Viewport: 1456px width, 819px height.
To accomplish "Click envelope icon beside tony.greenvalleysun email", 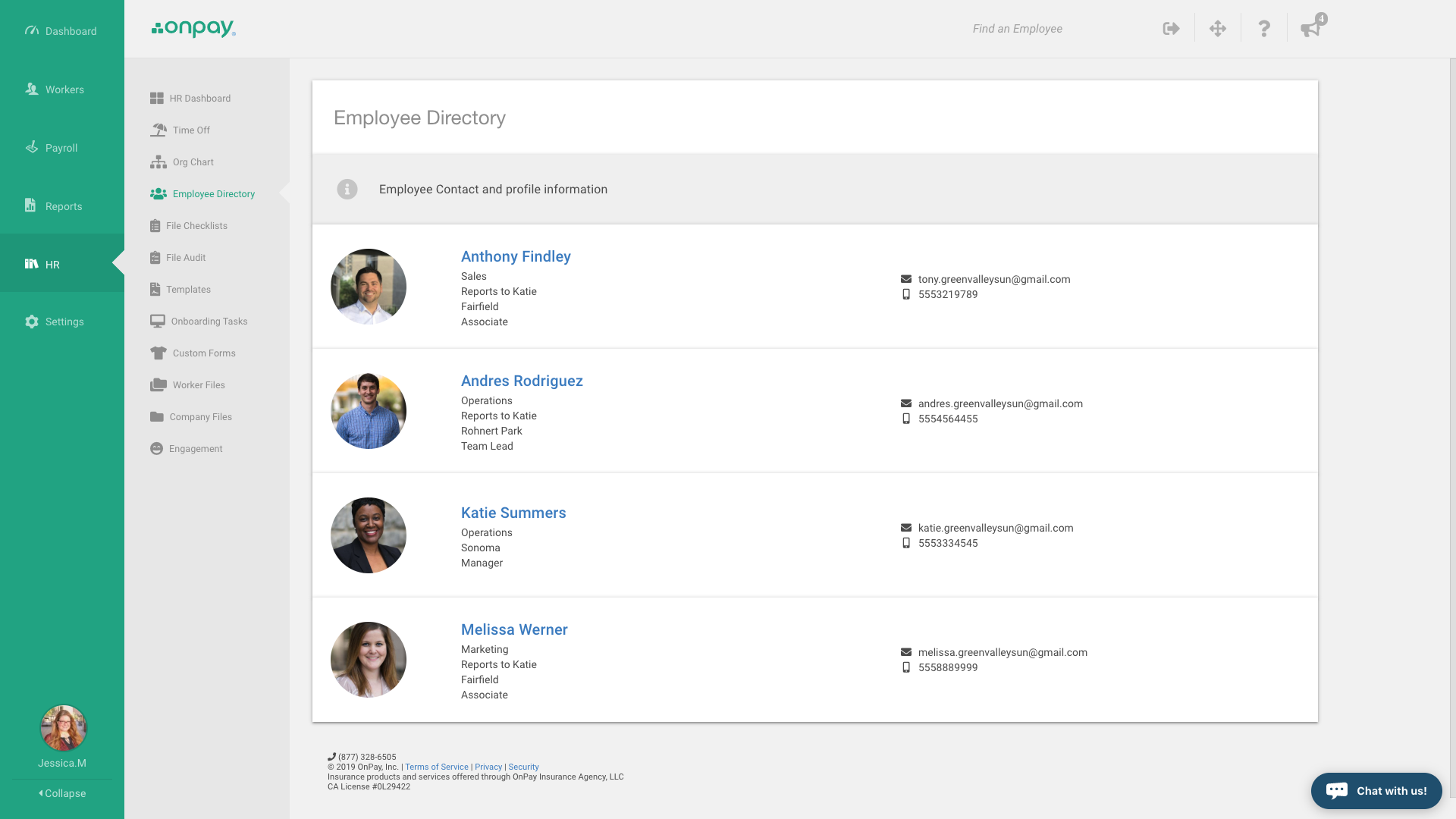I will pos(906,279).
